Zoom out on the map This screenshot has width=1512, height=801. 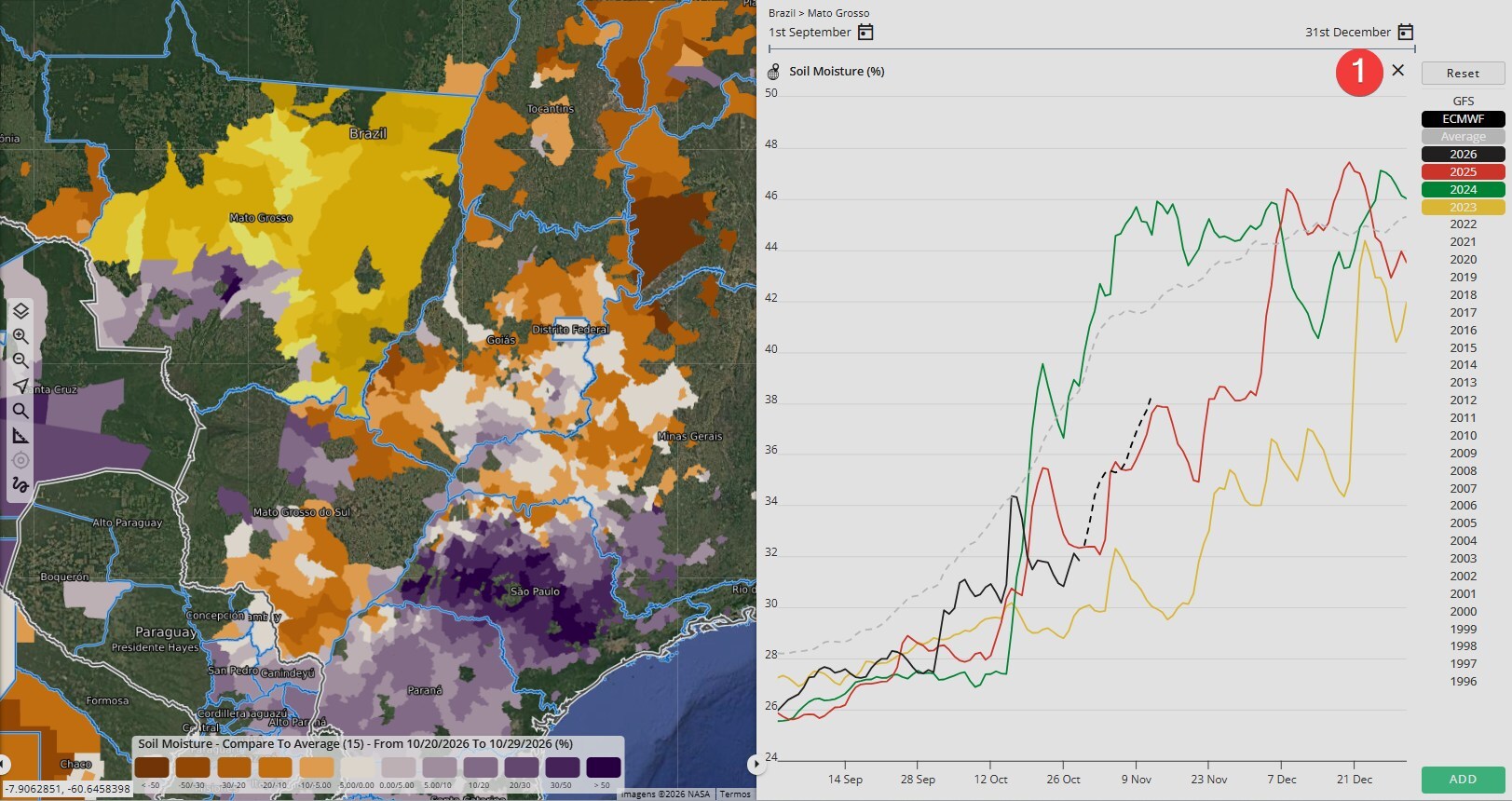pos(20,360)
